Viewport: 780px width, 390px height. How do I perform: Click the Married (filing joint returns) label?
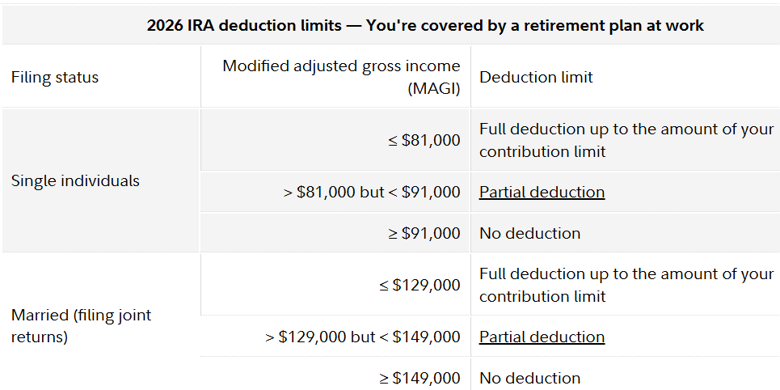[81, 326]
